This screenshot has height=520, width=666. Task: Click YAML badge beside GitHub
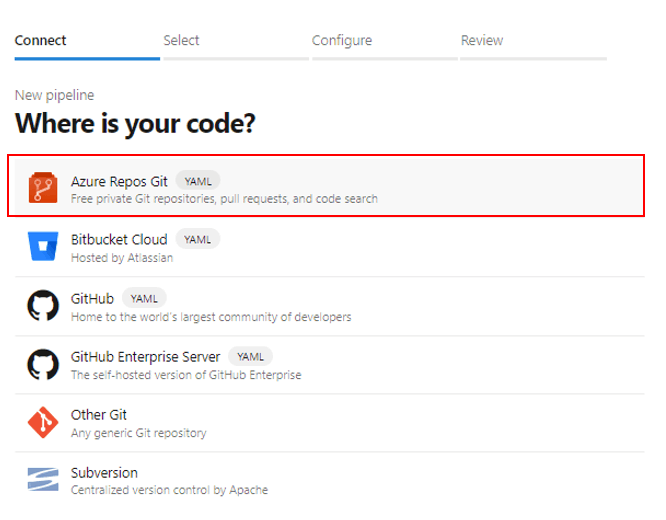(x=144, y=299)
